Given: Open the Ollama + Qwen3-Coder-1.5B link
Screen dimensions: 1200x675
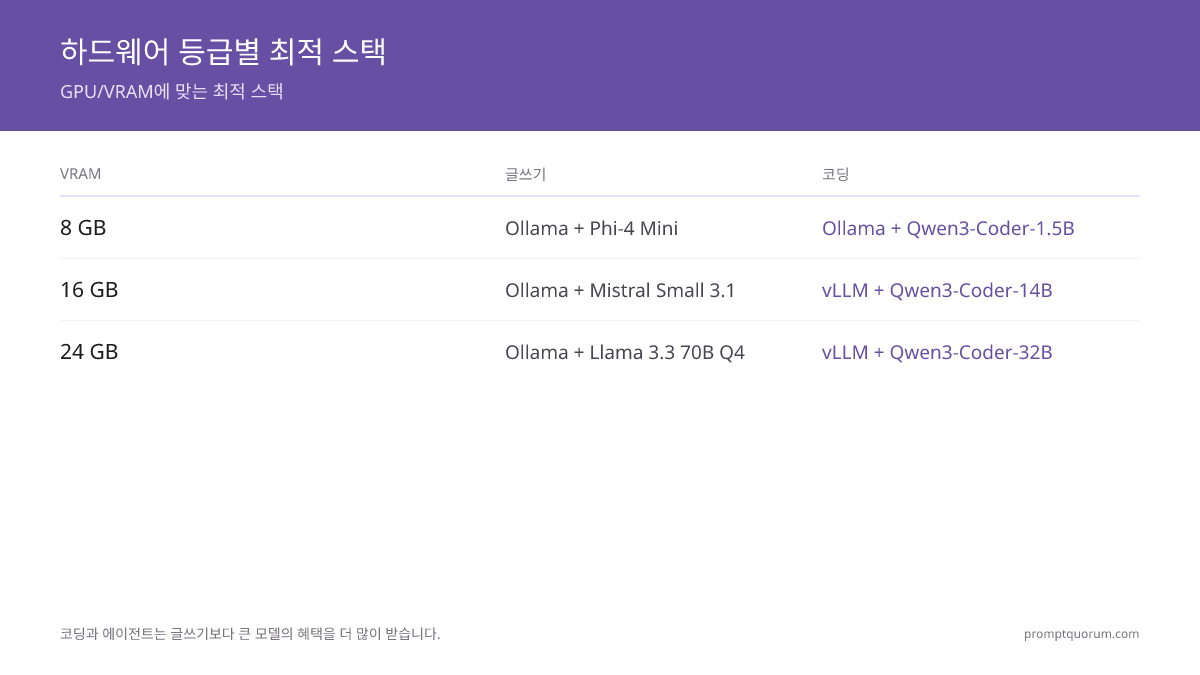Looking at the screenshot, I should [x=948, y=228].
